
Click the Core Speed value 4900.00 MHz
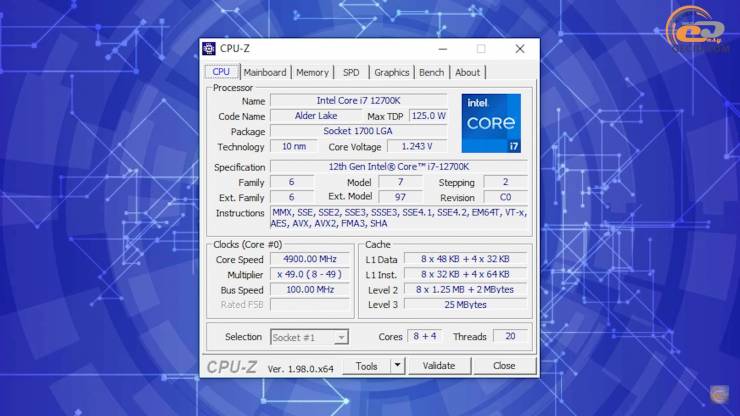point(310,259)
